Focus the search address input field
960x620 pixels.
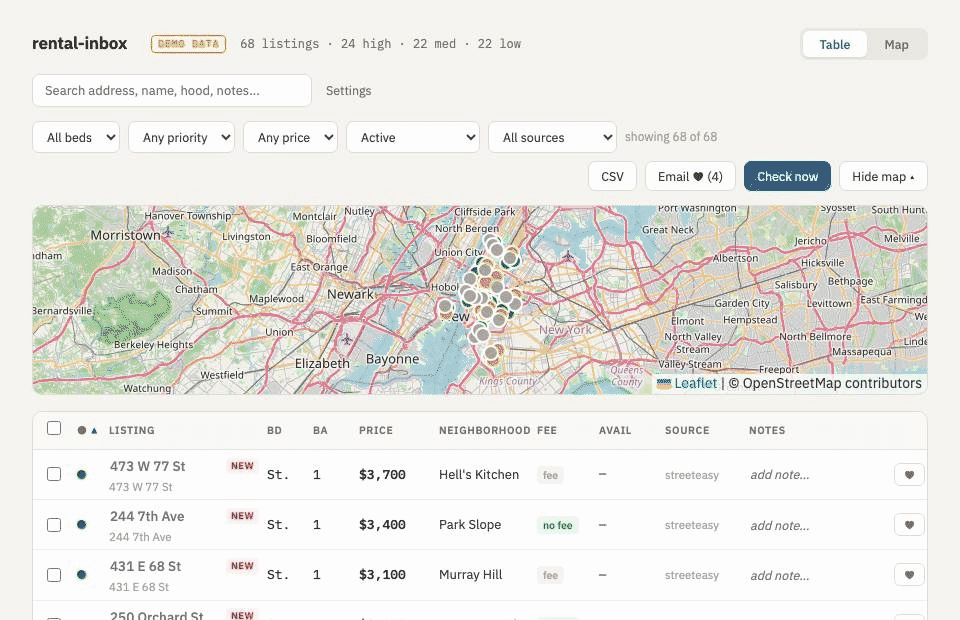tap(172, 91)
